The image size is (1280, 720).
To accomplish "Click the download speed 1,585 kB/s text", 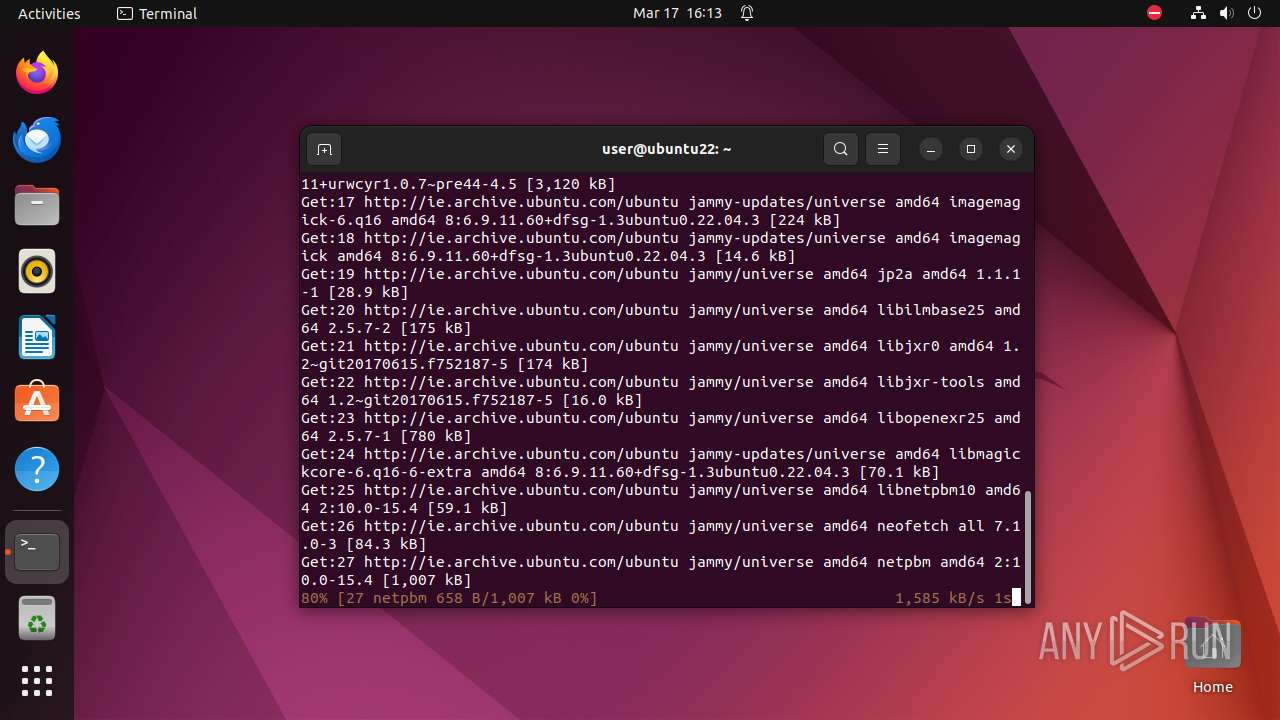I will point(939,598).
